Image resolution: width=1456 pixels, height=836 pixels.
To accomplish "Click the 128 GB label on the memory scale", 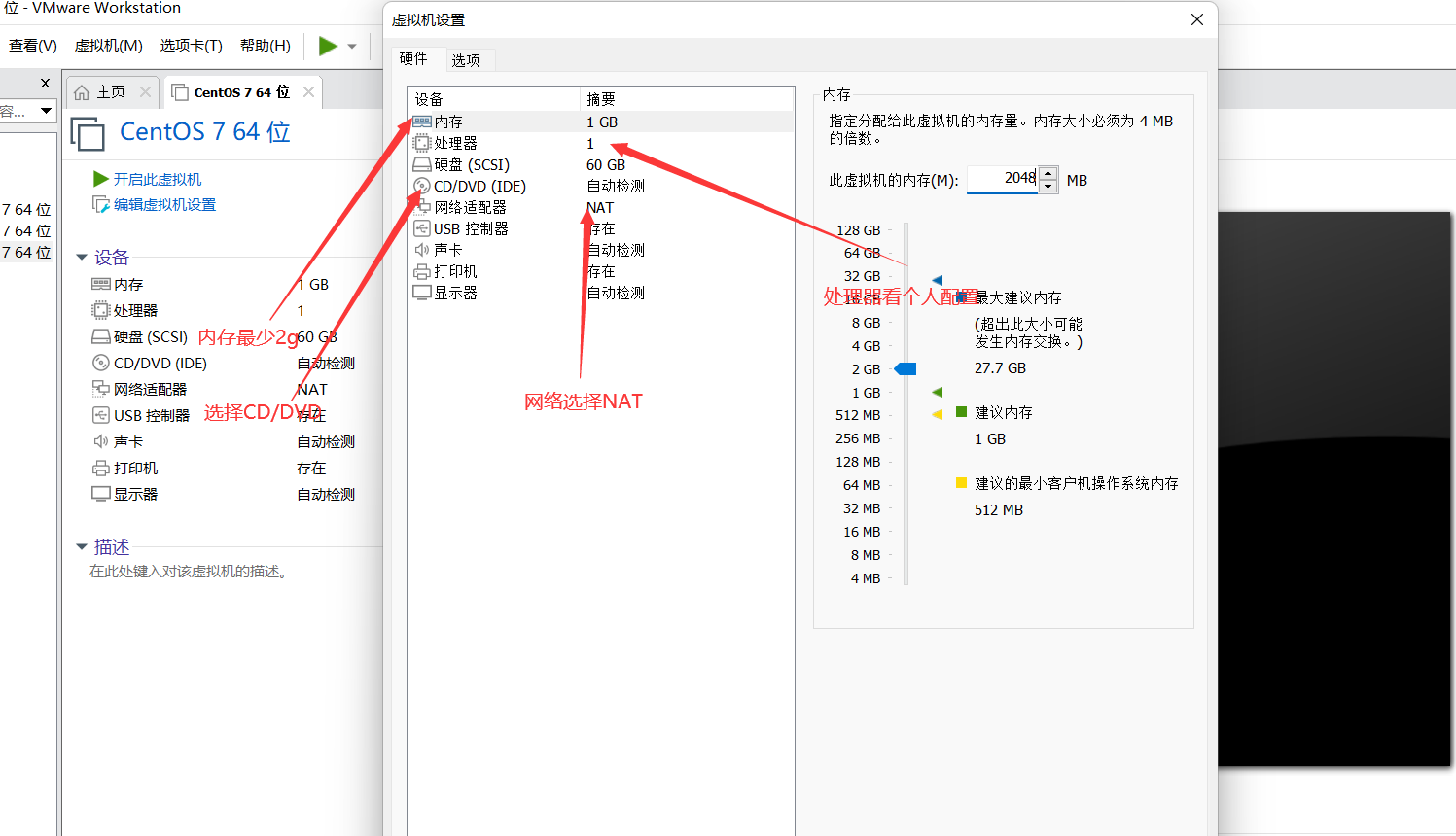I will click(x=859, y=230).
